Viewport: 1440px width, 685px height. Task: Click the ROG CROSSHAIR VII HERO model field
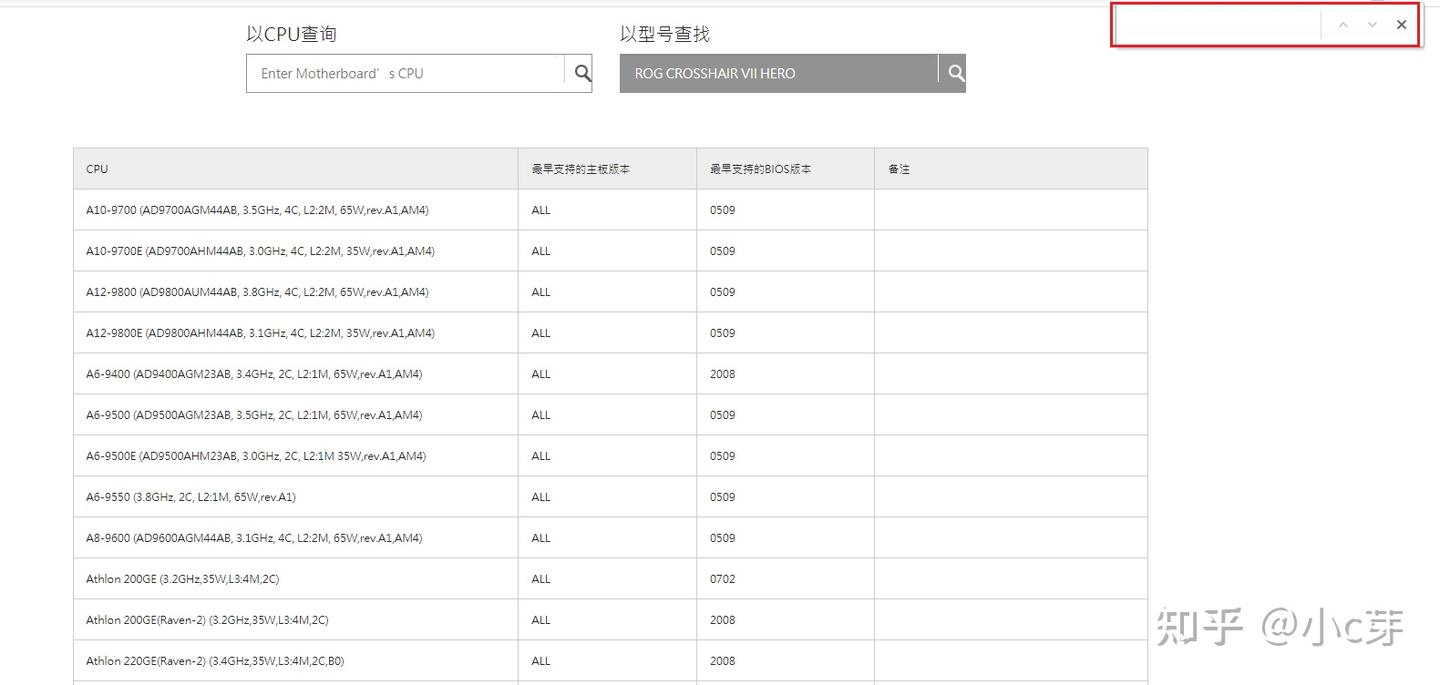click(778, 73)
